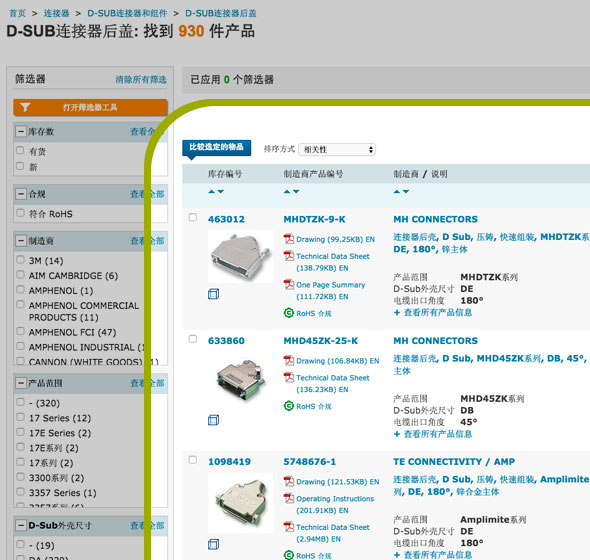Go to D-SUB连接器和组件 breadcrumb
The height and width of the screenshot is (560, 590).
tap(127, 13)
